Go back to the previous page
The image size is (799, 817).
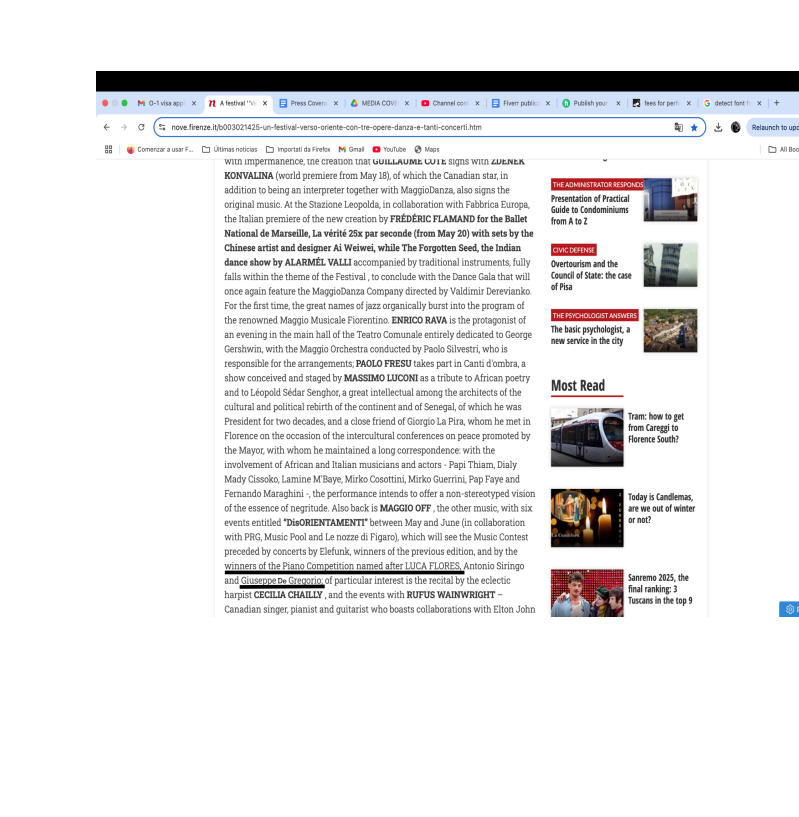[x=107, y=127]
